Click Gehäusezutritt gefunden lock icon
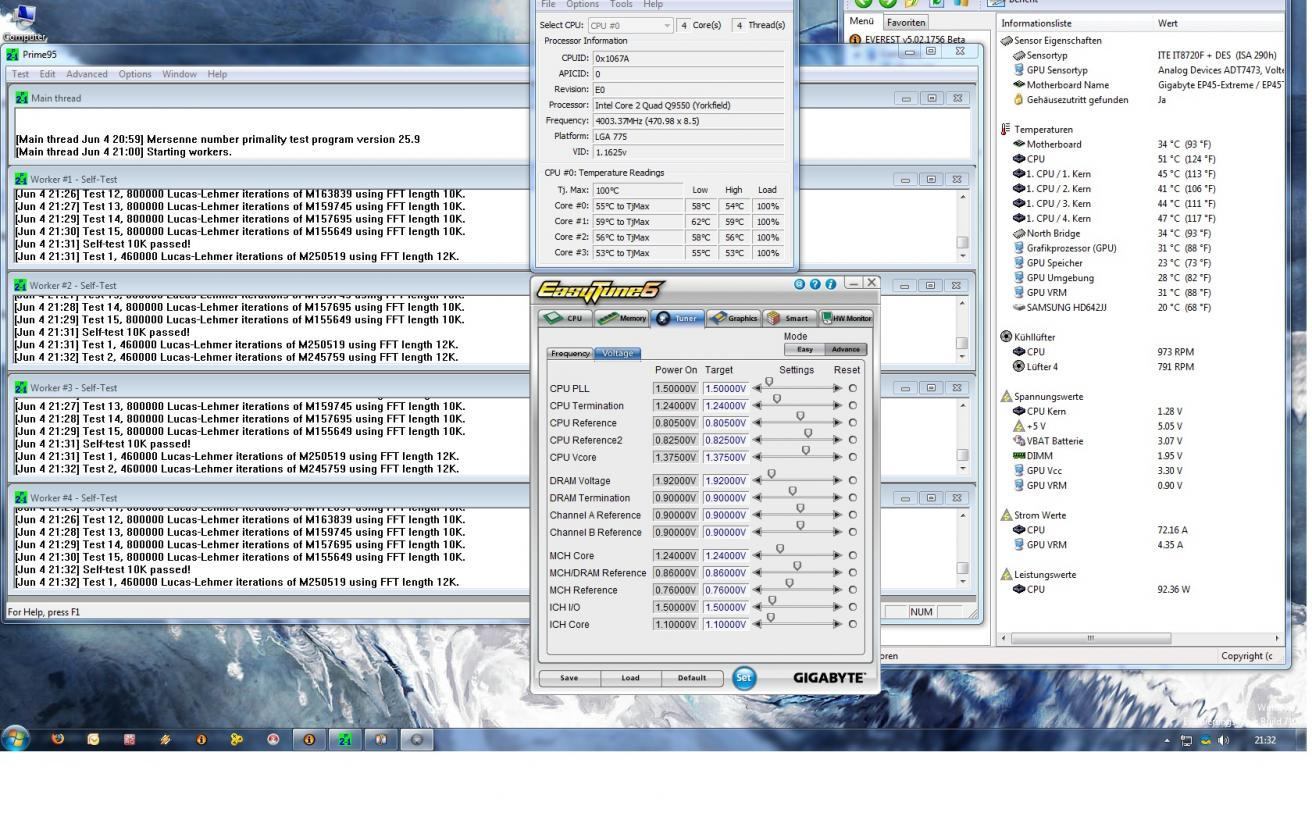The image size is (1312, 820). [1019, 100]
